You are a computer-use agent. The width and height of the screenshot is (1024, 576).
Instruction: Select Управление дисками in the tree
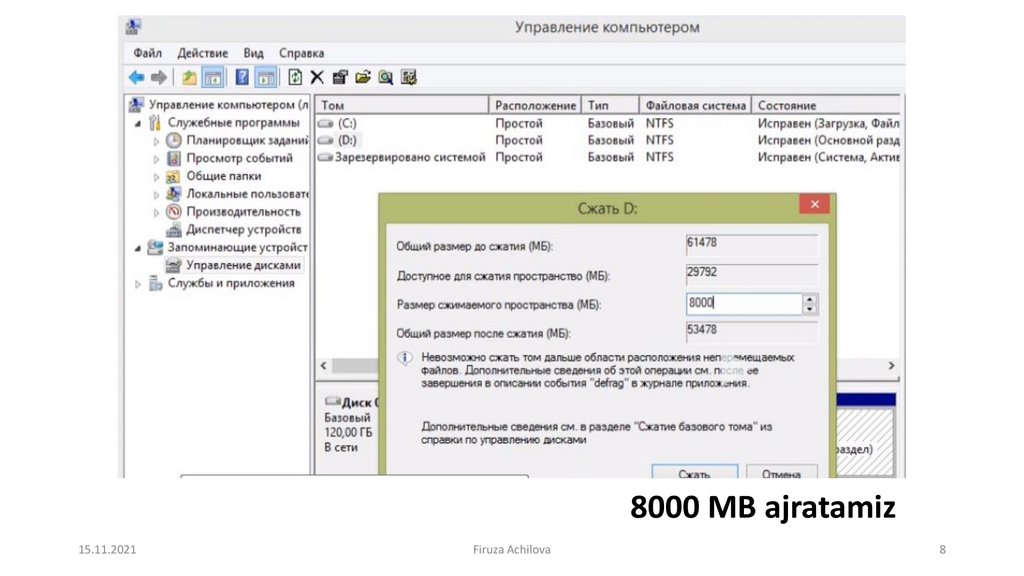242,266
